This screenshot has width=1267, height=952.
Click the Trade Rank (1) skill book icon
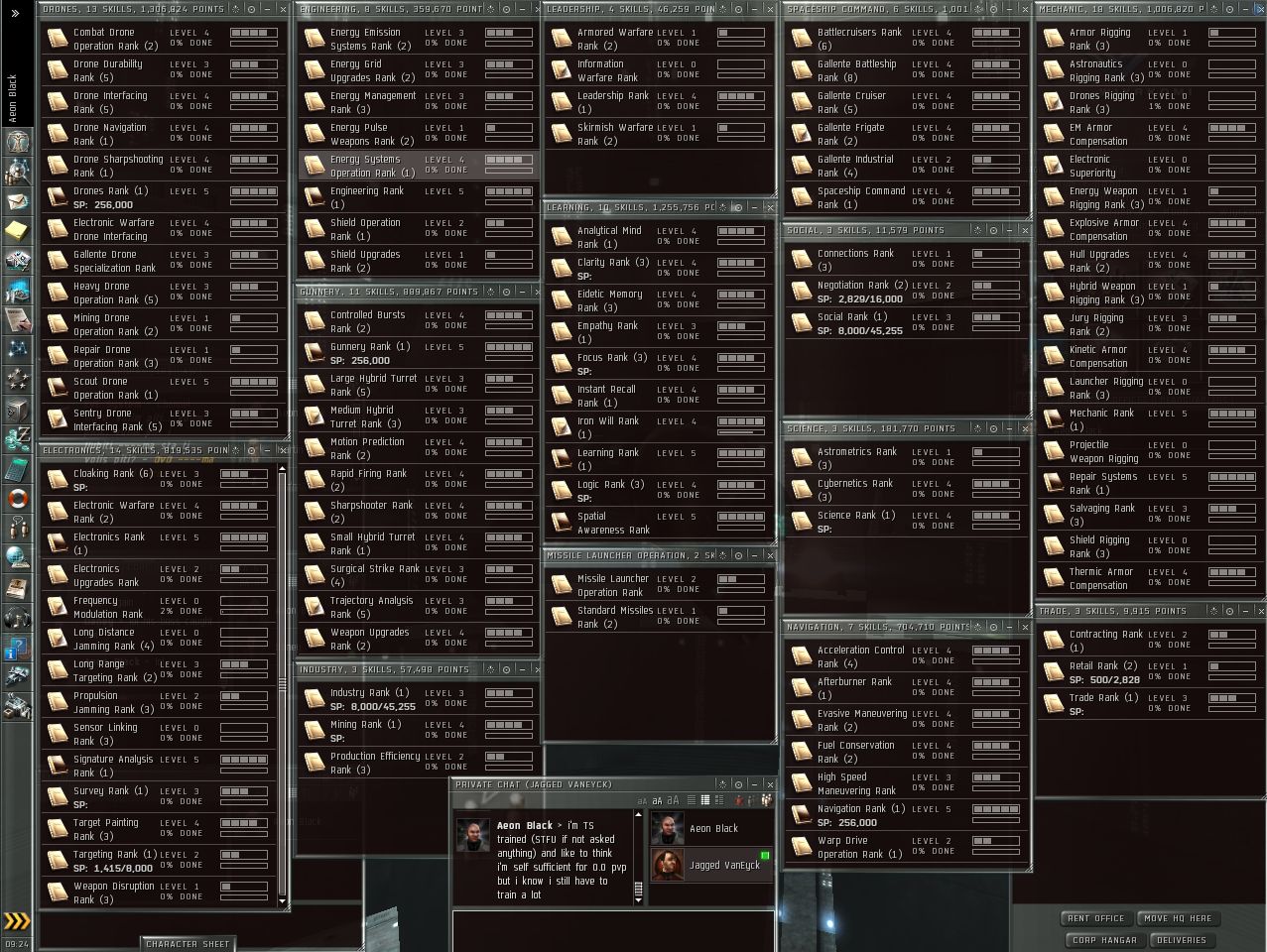(1054, 704)
